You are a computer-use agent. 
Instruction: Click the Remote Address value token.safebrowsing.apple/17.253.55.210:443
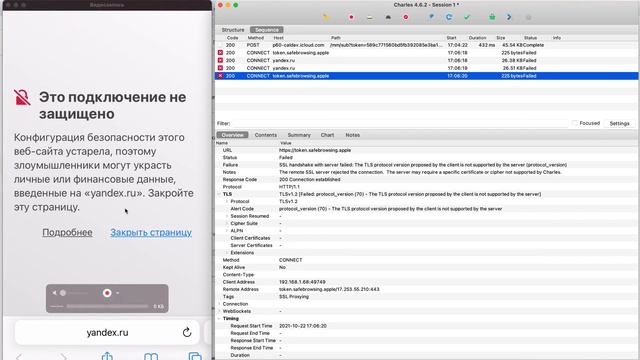329,289
